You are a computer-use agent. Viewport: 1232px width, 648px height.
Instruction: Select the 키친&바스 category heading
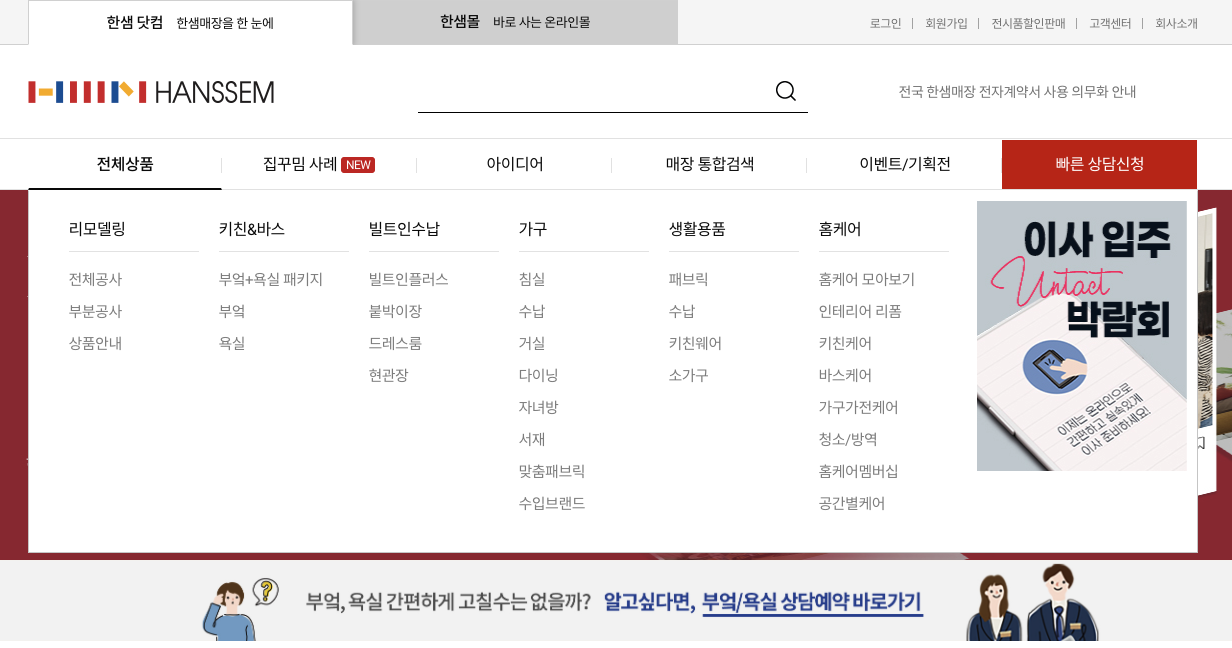pyautogui.click(x=252, y=229)
